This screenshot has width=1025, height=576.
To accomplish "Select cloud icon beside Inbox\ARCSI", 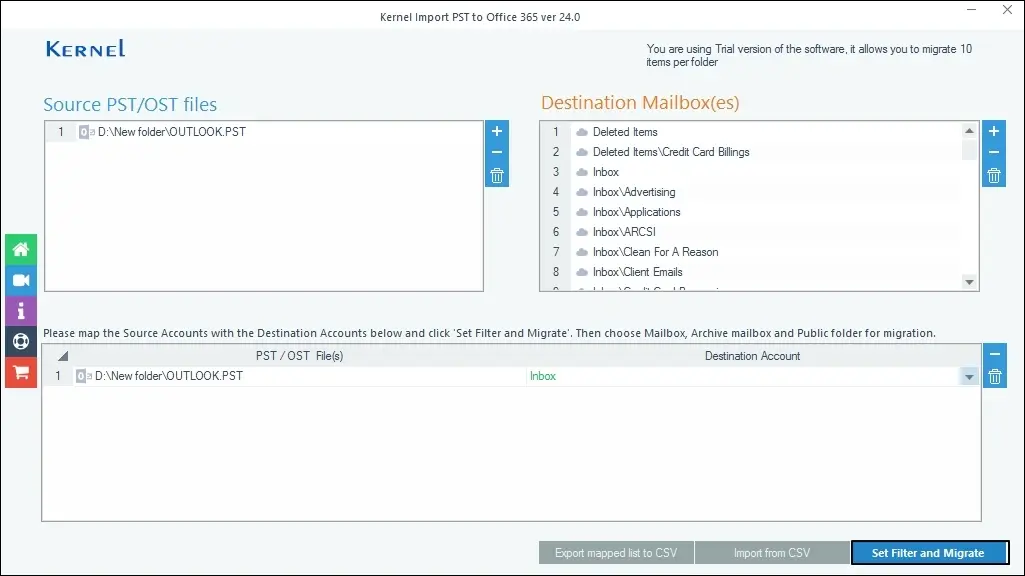I will (582, 232).
